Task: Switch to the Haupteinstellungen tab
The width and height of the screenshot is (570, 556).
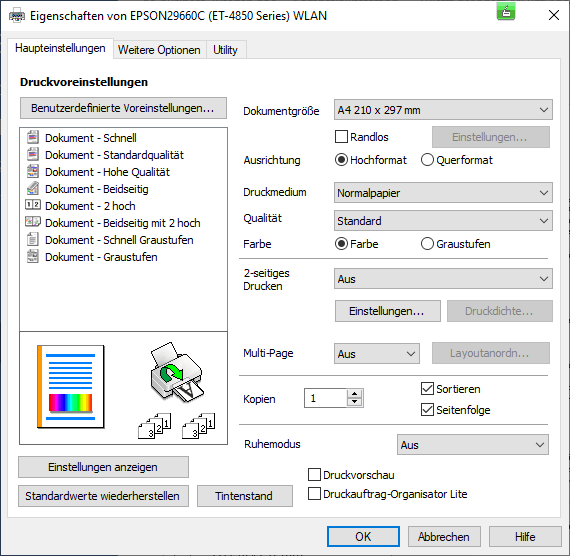Action: [60, 48]
